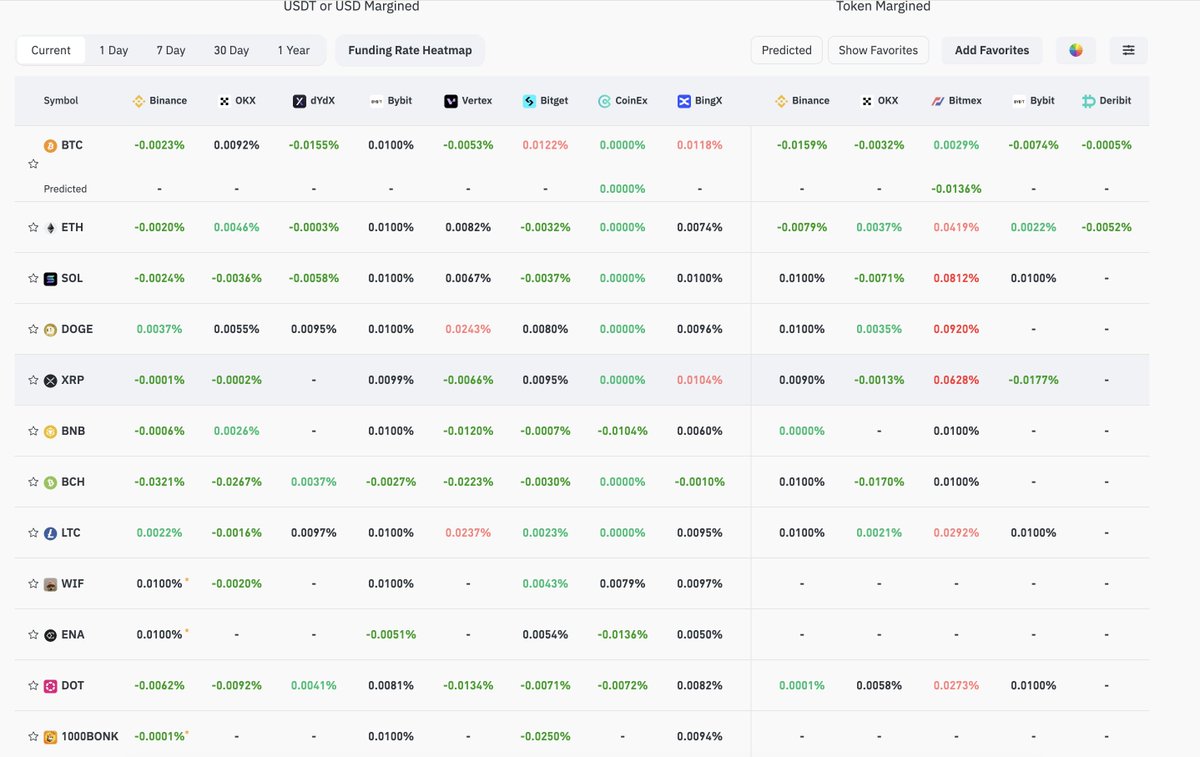Click the XRP coin icon

pos(50,380)
